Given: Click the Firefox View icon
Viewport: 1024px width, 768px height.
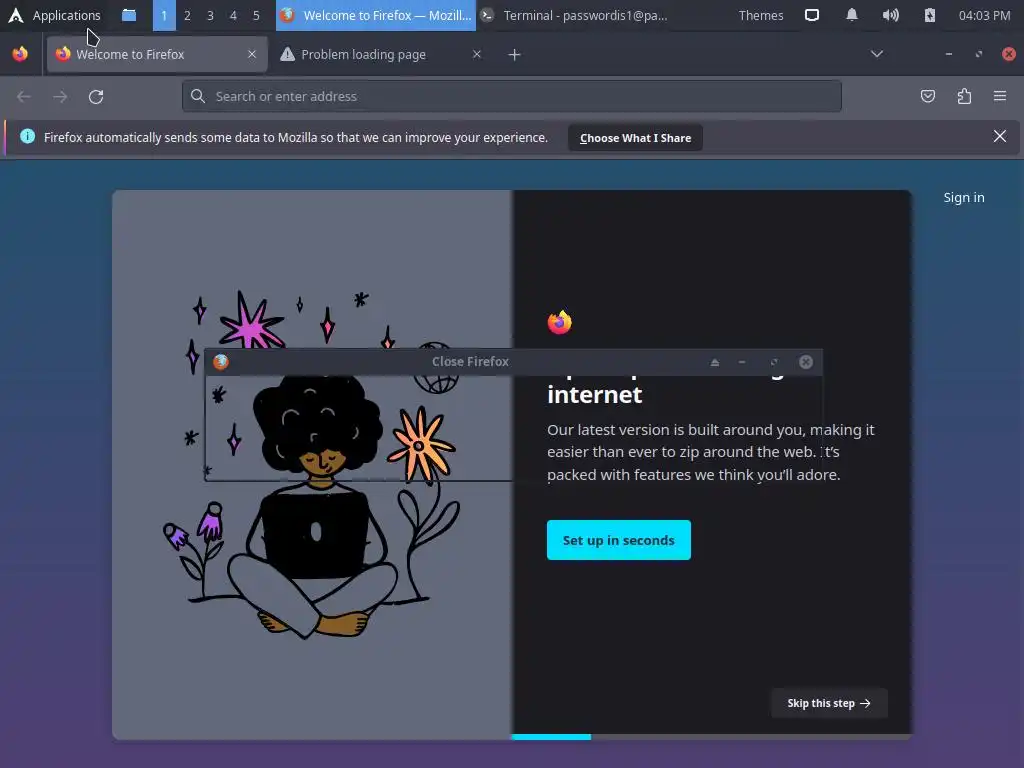Looking at the screenshot, I should (x=20, y=54).
